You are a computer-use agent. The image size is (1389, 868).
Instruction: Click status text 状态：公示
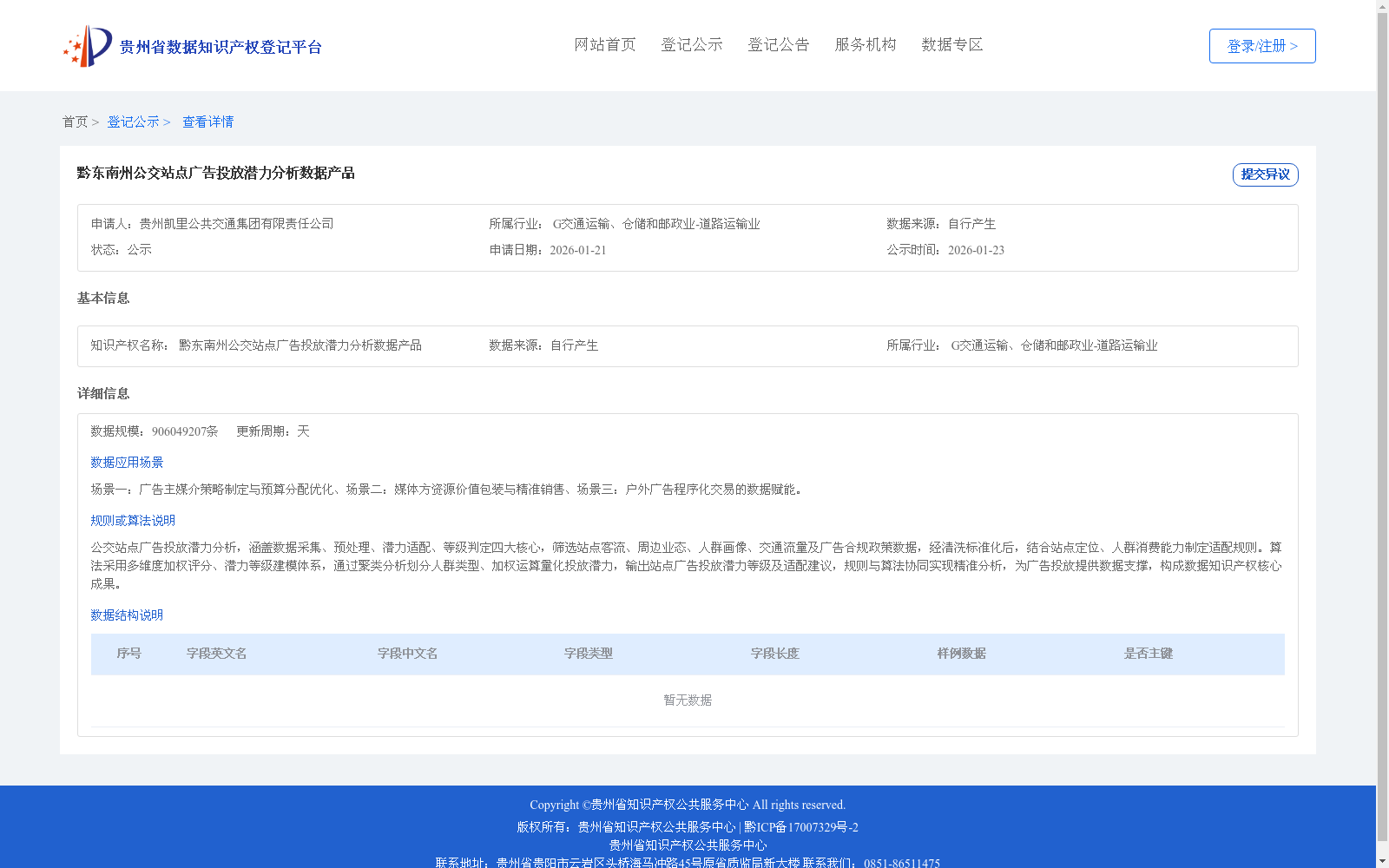122,250
